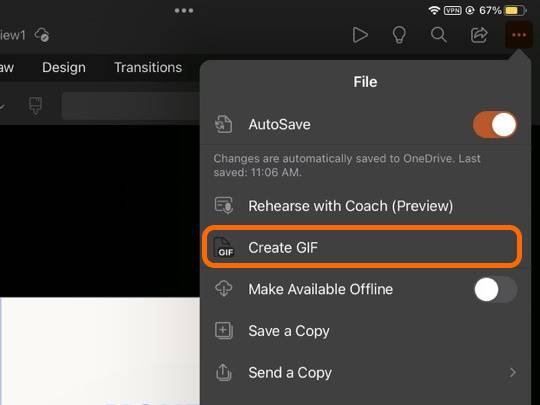Select the format painter brush icon

35,105
